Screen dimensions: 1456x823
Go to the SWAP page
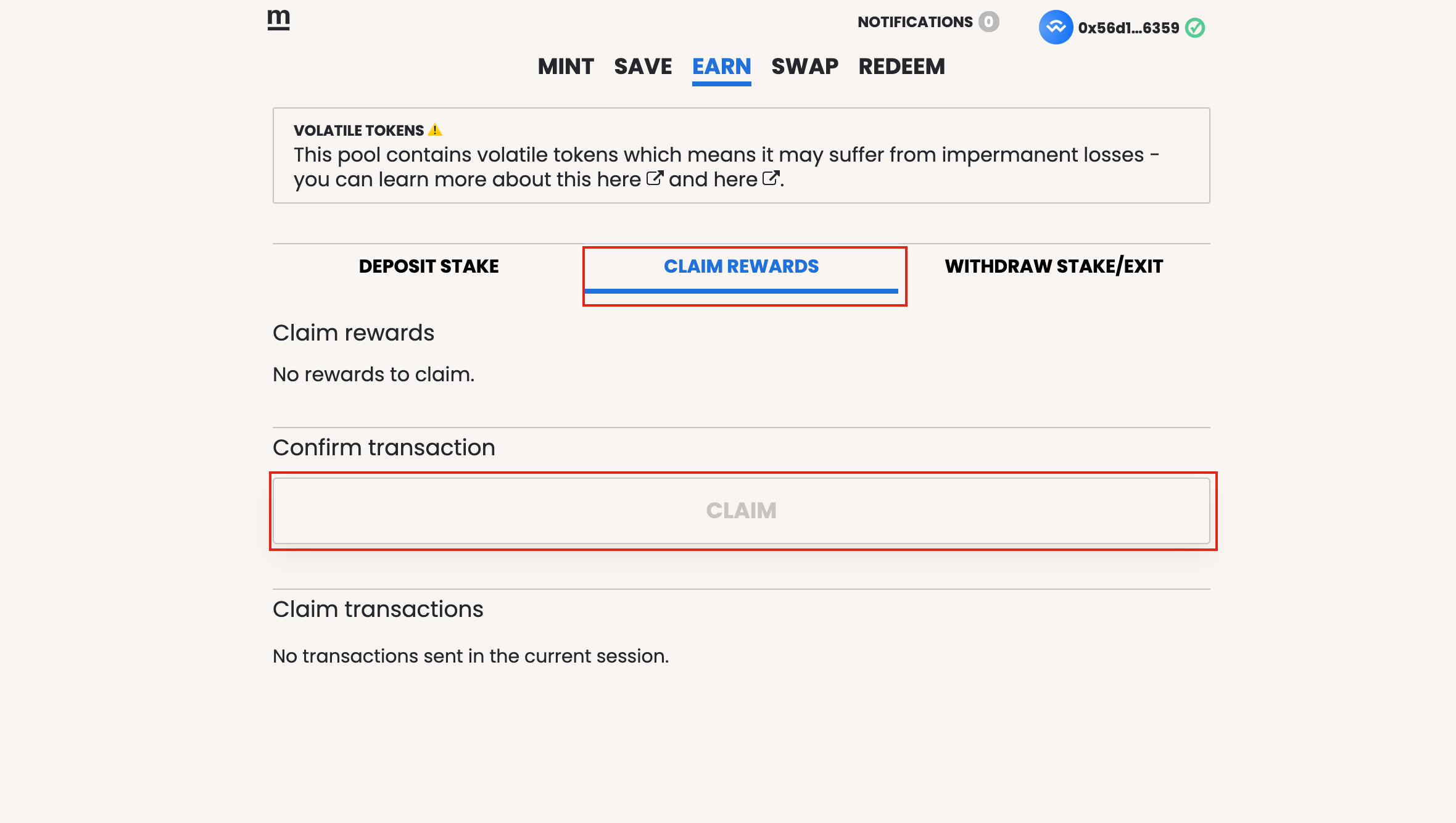click(805, 67)
